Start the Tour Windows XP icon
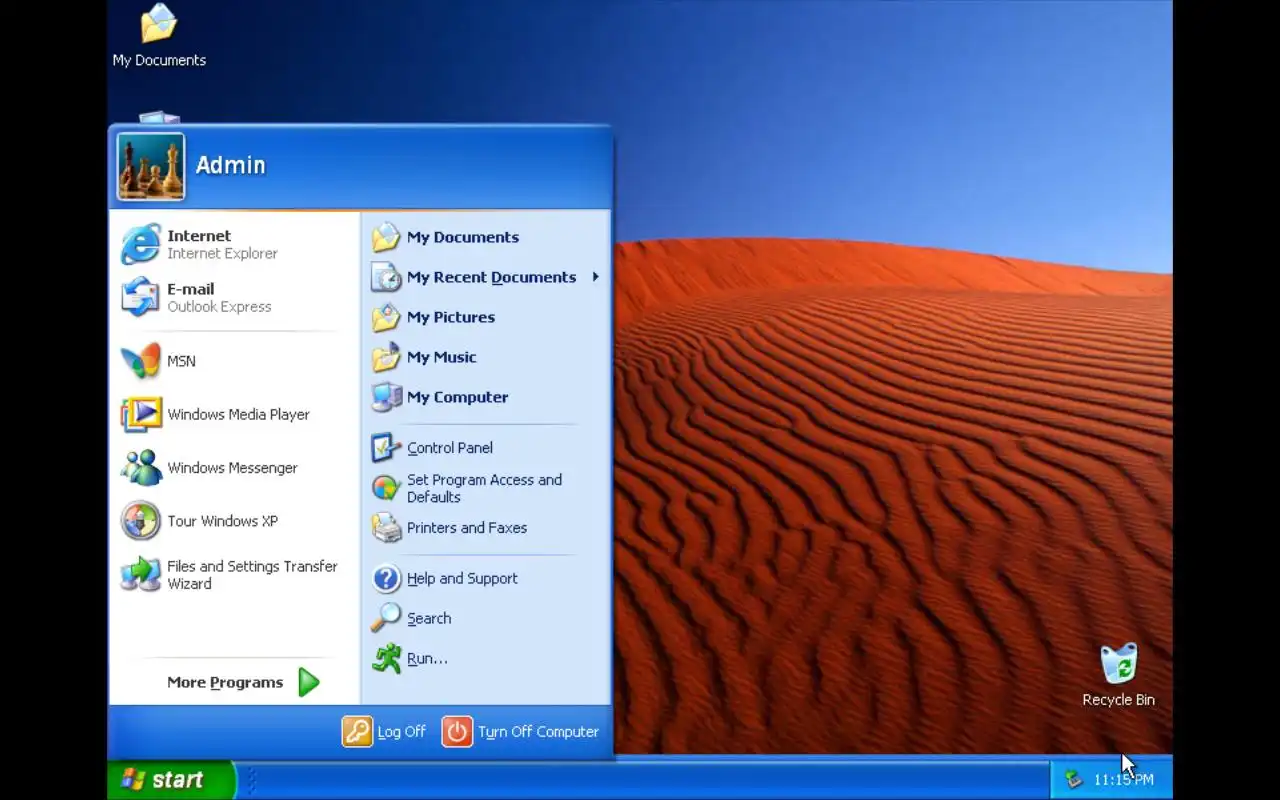The height and width of the screenshot is (800, 1280). click(x=140, y=521)
